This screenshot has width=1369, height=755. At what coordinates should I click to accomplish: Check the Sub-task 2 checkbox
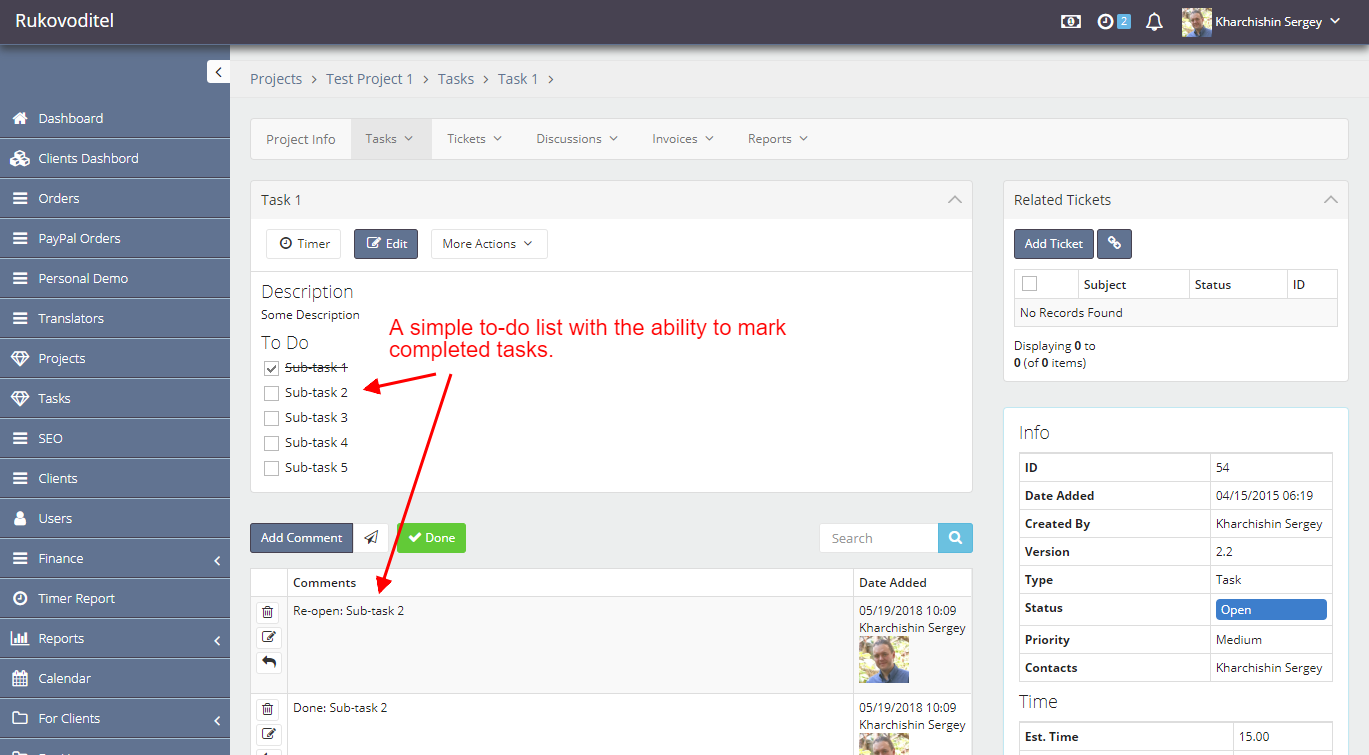(x=271, y=393)
